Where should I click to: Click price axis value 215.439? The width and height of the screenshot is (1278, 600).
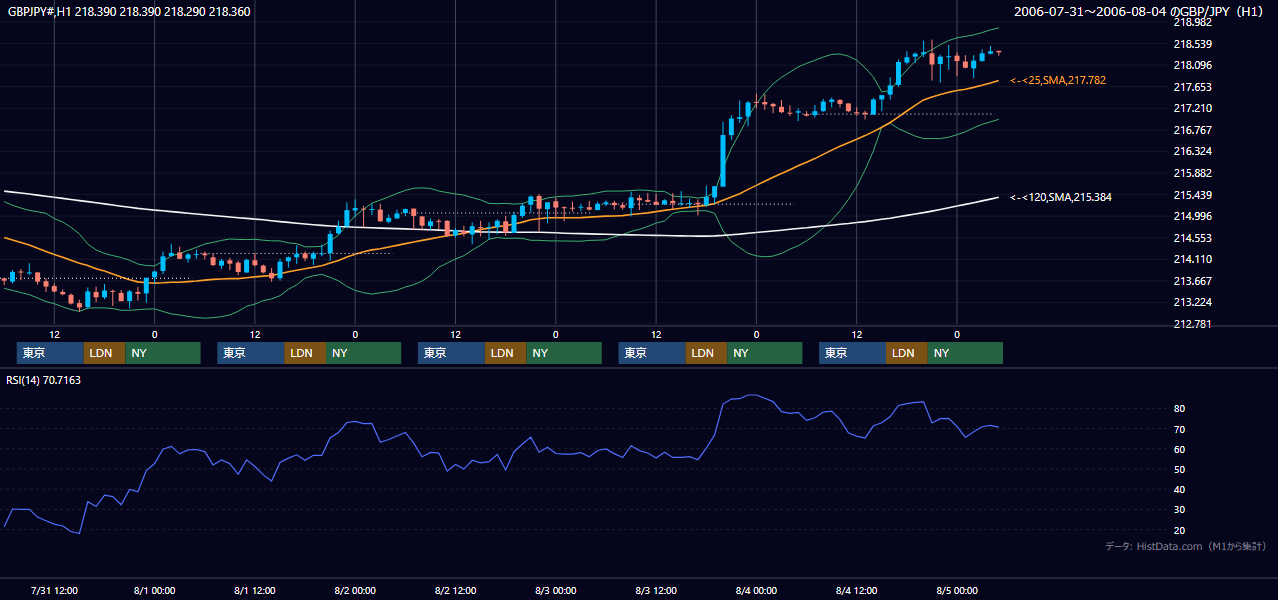click(1191, 195)
